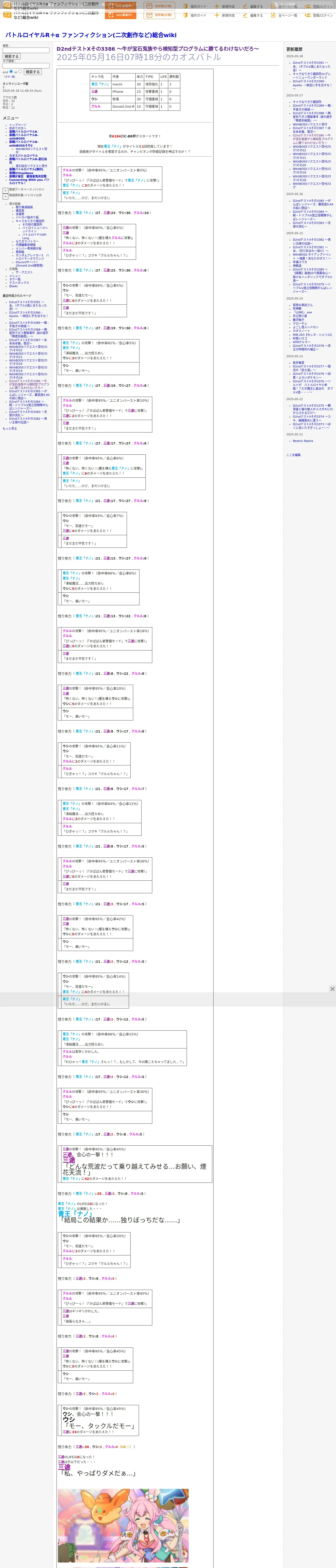Click もっと見る under recently created pages

10,429
